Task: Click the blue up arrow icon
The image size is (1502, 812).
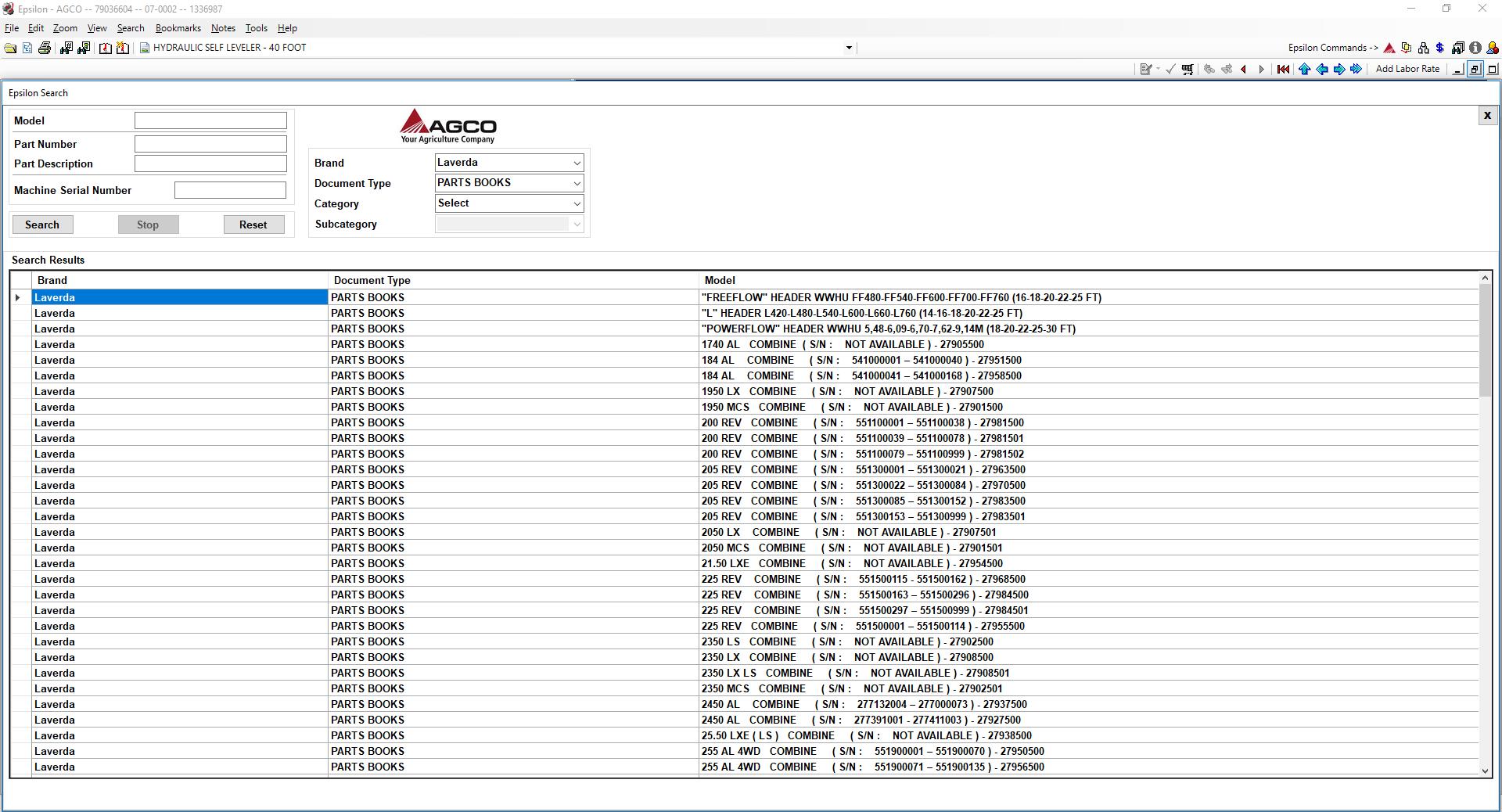Action: click(x=1304, y=69)
